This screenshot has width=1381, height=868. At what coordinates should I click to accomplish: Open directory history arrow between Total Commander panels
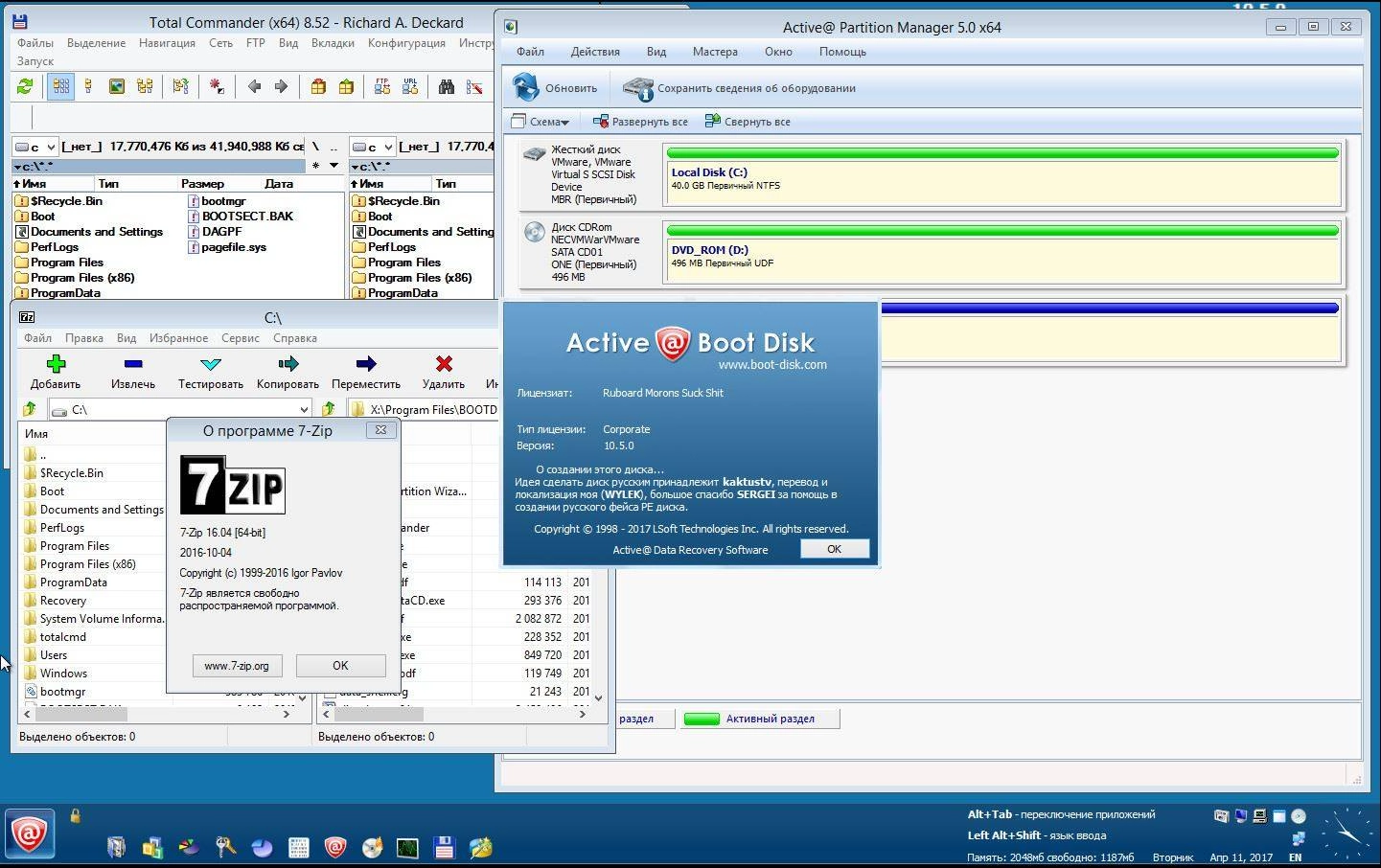(x=334, y=166)
